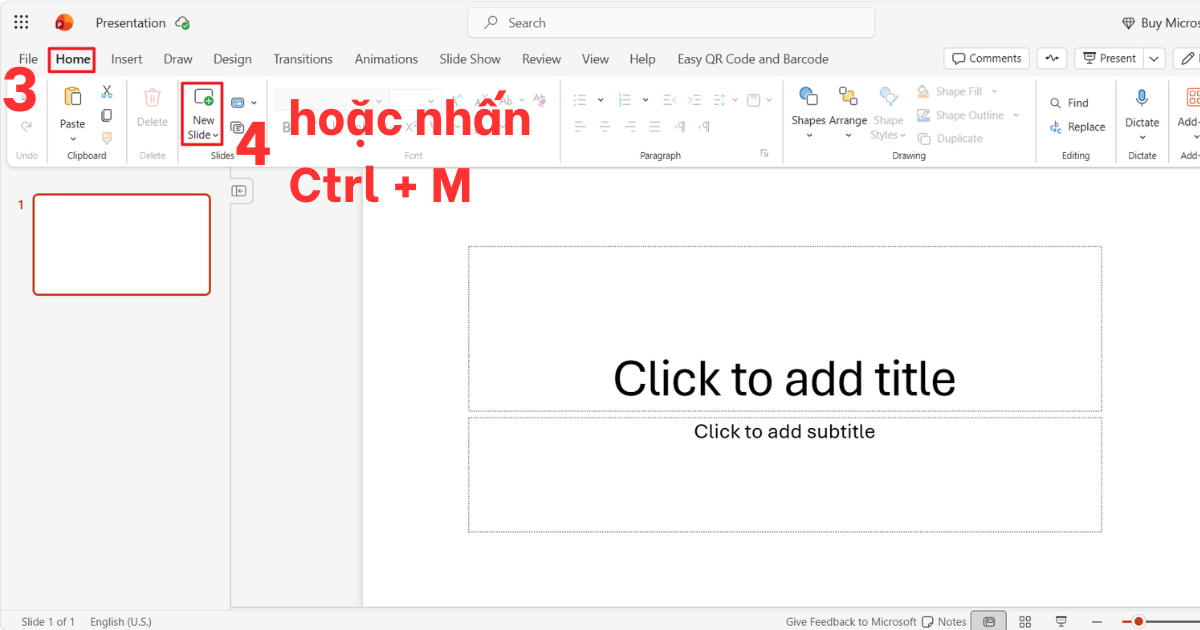Expand the Shapes gallery dropdown

808,135
